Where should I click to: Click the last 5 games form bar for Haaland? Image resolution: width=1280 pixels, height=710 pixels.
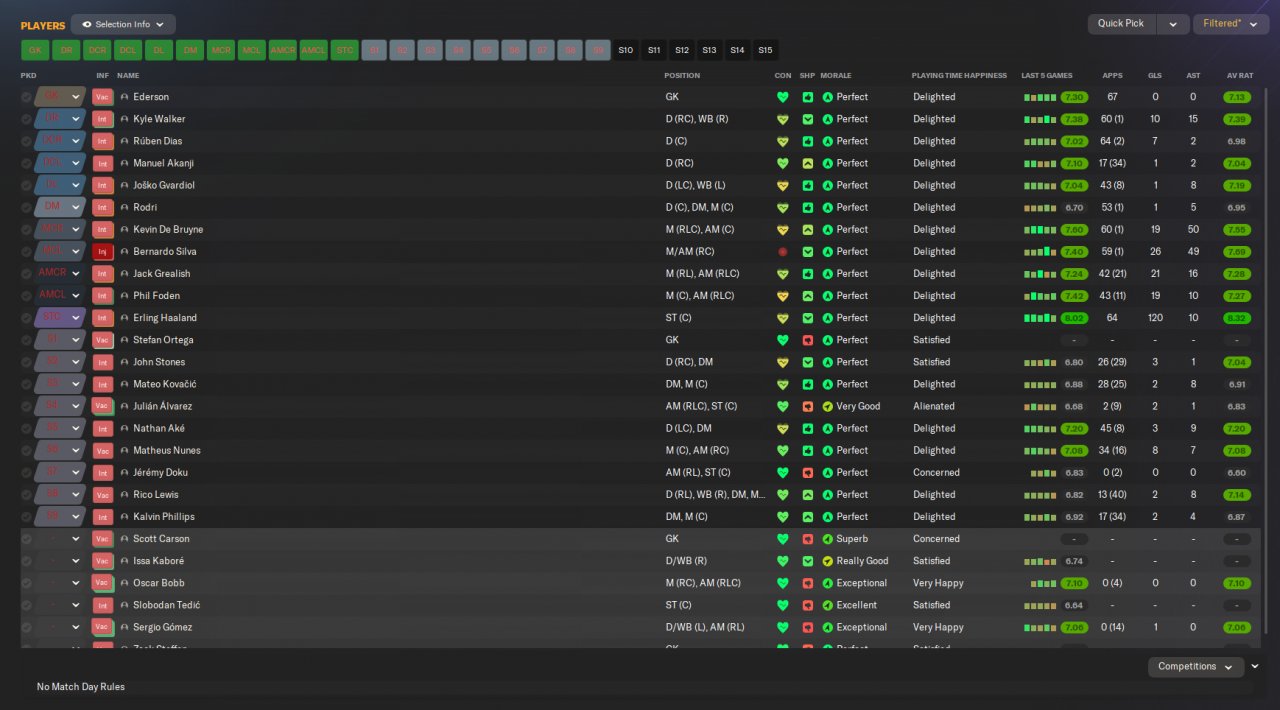click(x=1040, y=318)
